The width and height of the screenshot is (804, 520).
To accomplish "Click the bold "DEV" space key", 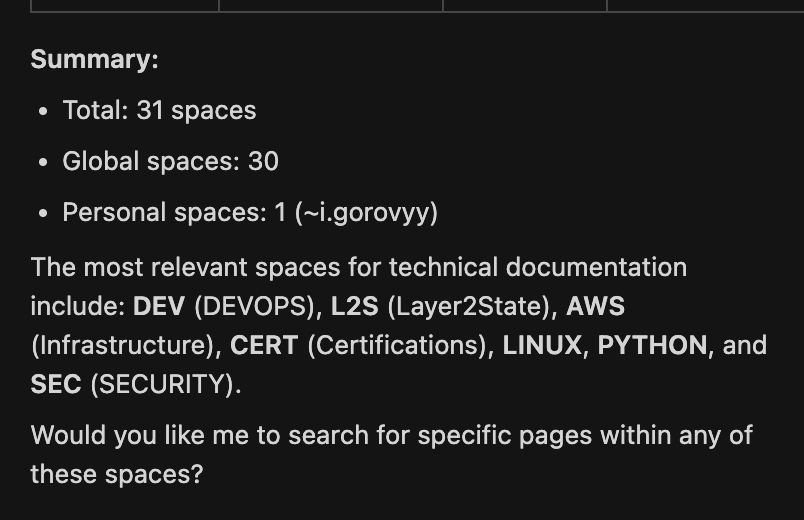I will coord(159,305).
